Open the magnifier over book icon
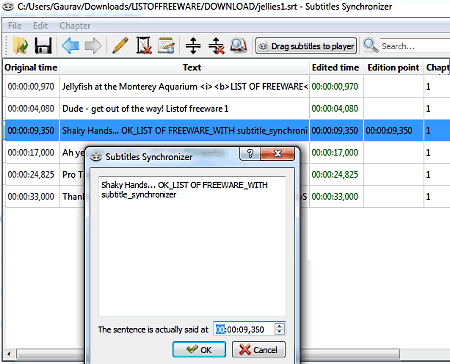Image resolution: width=450 pixels, height=364 pixels. 239,46
